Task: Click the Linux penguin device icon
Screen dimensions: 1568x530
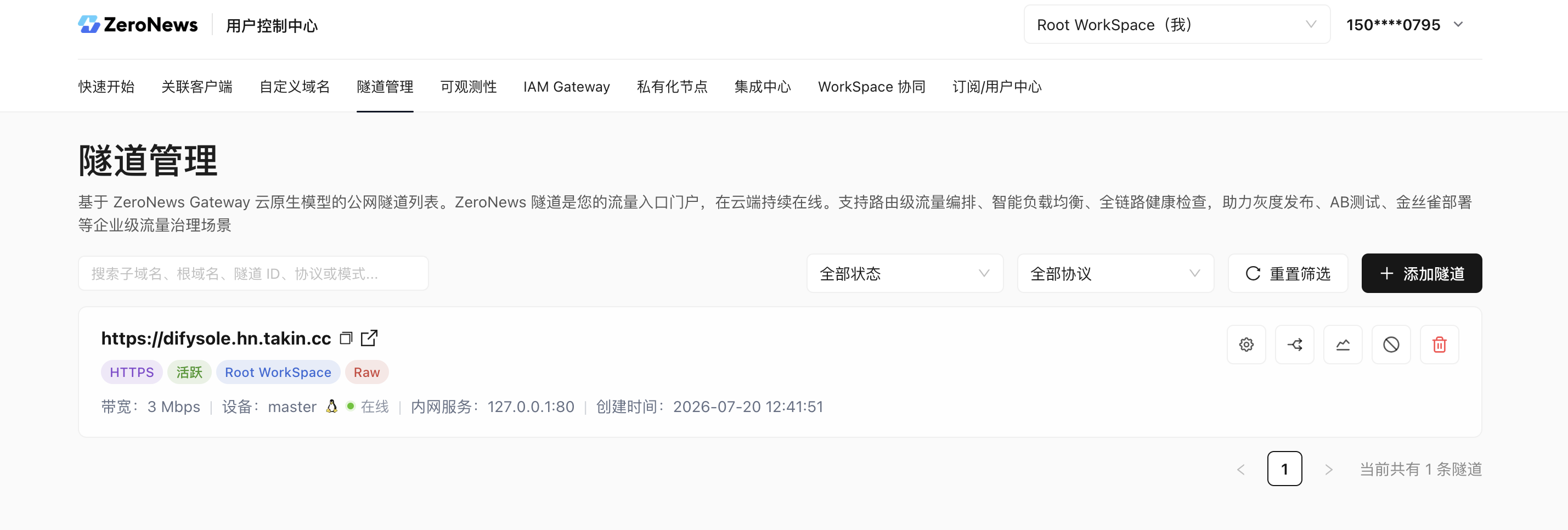Action: tap(332, 406)
